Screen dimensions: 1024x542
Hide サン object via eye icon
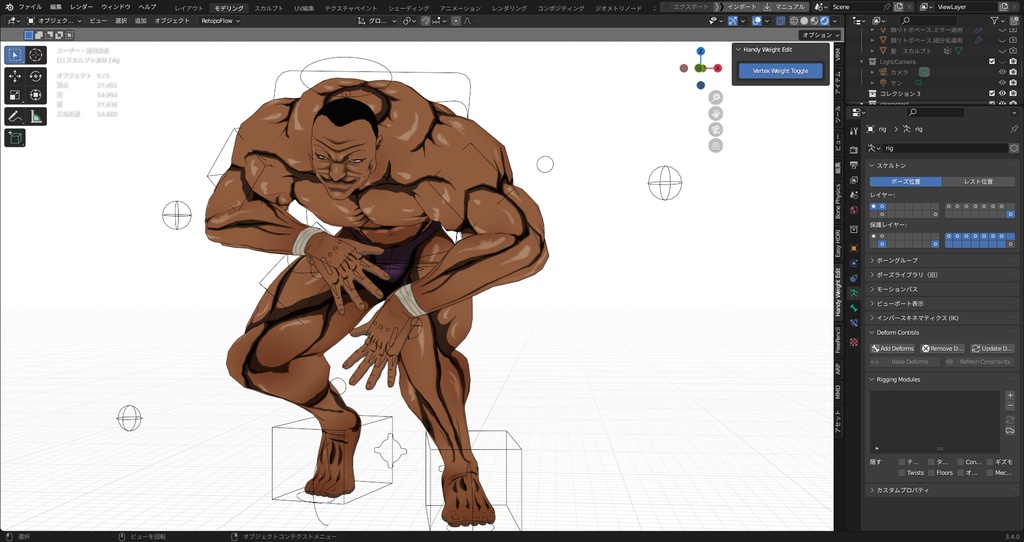pos(1002,83)
